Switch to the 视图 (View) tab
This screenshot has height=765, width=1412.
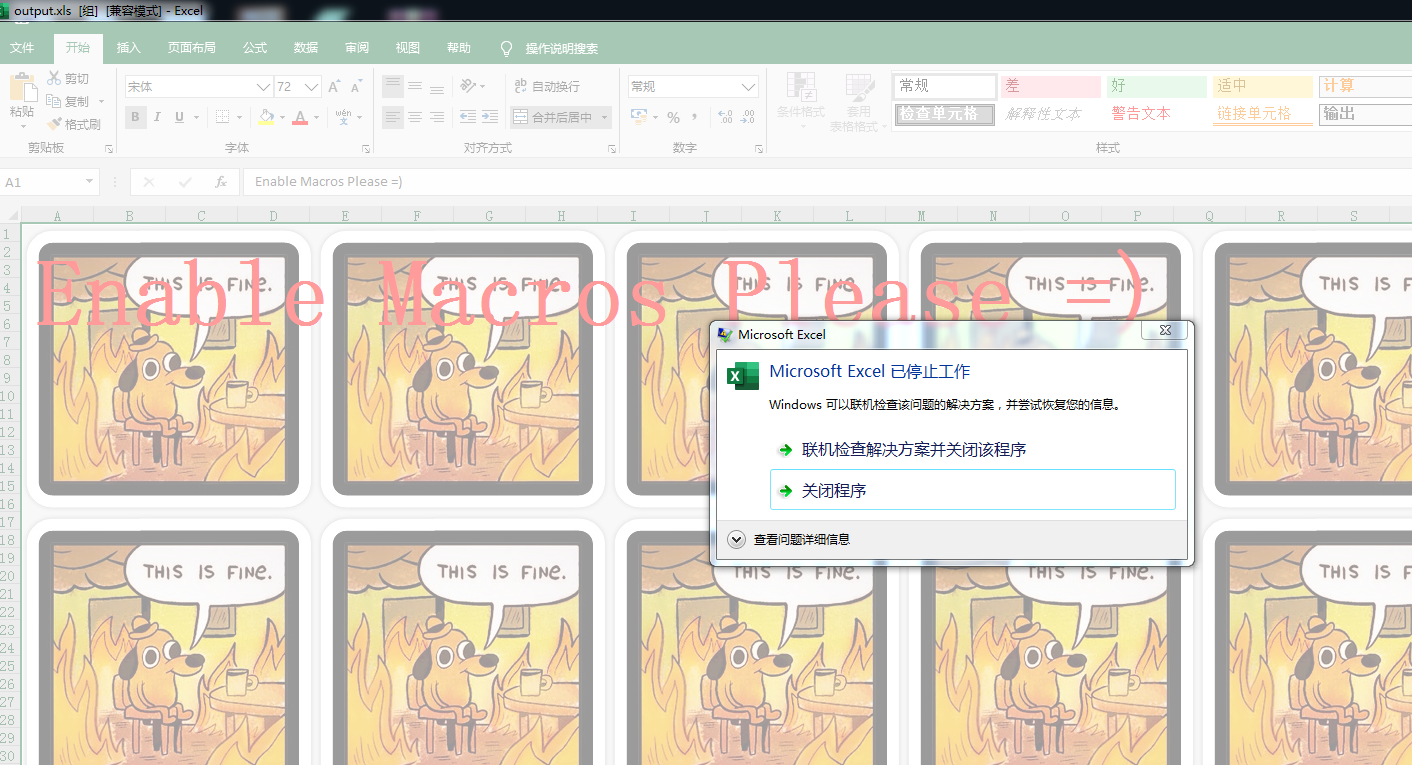pyautogui.click(x=408, y=48)
